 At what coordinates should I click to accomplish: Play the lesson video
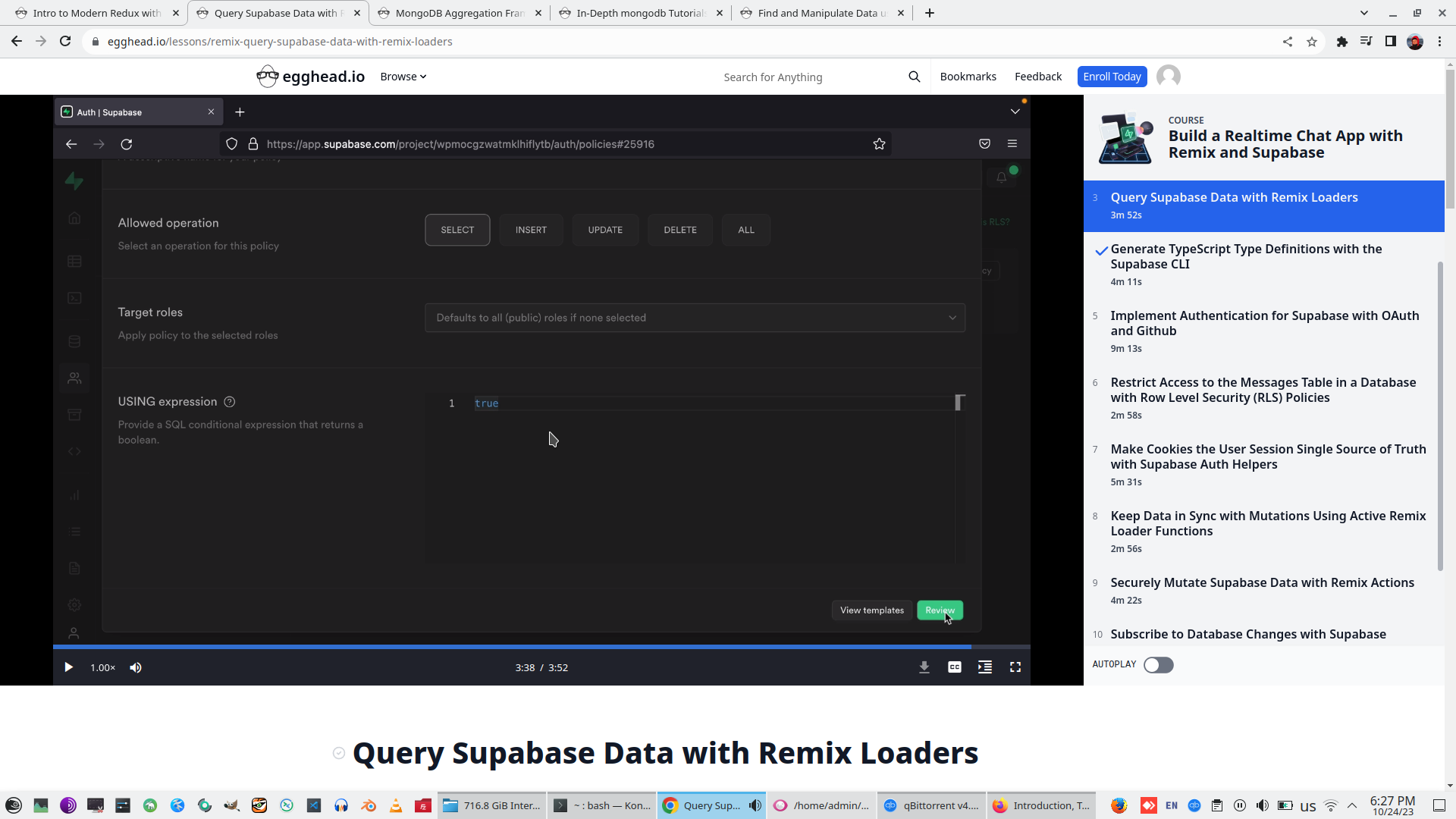[68, 667]
